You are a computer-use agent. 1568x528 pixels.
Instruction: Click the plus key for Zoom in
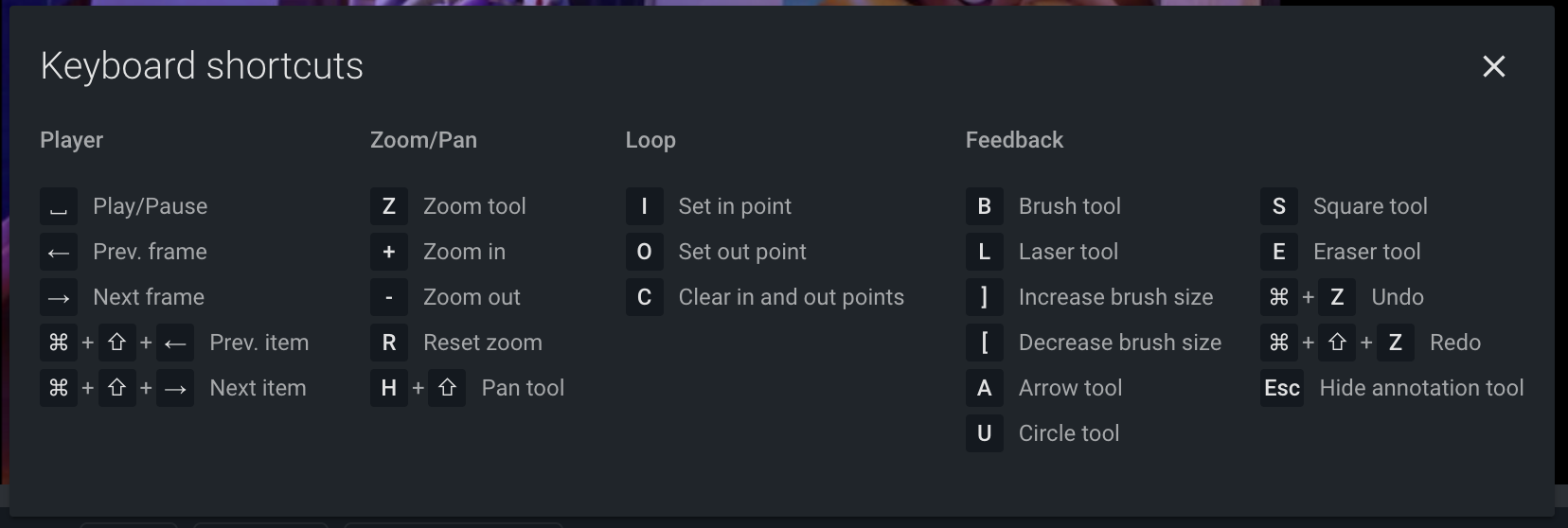pyautogui.click(x=389, y=252)
